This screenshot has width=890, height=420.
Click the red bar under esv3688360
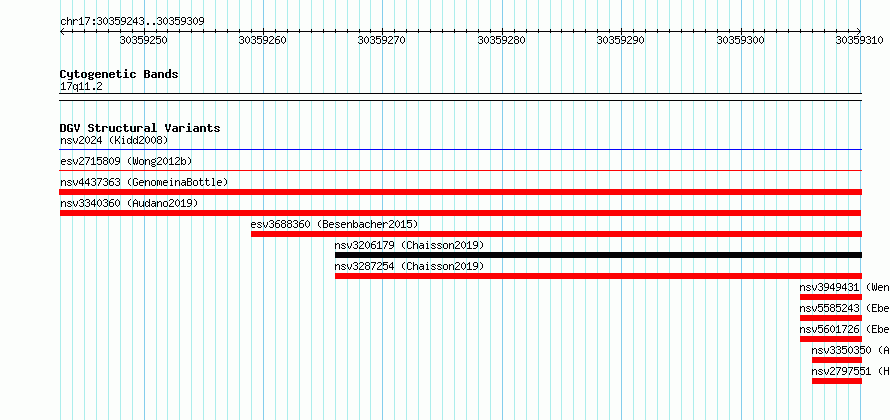556,234
